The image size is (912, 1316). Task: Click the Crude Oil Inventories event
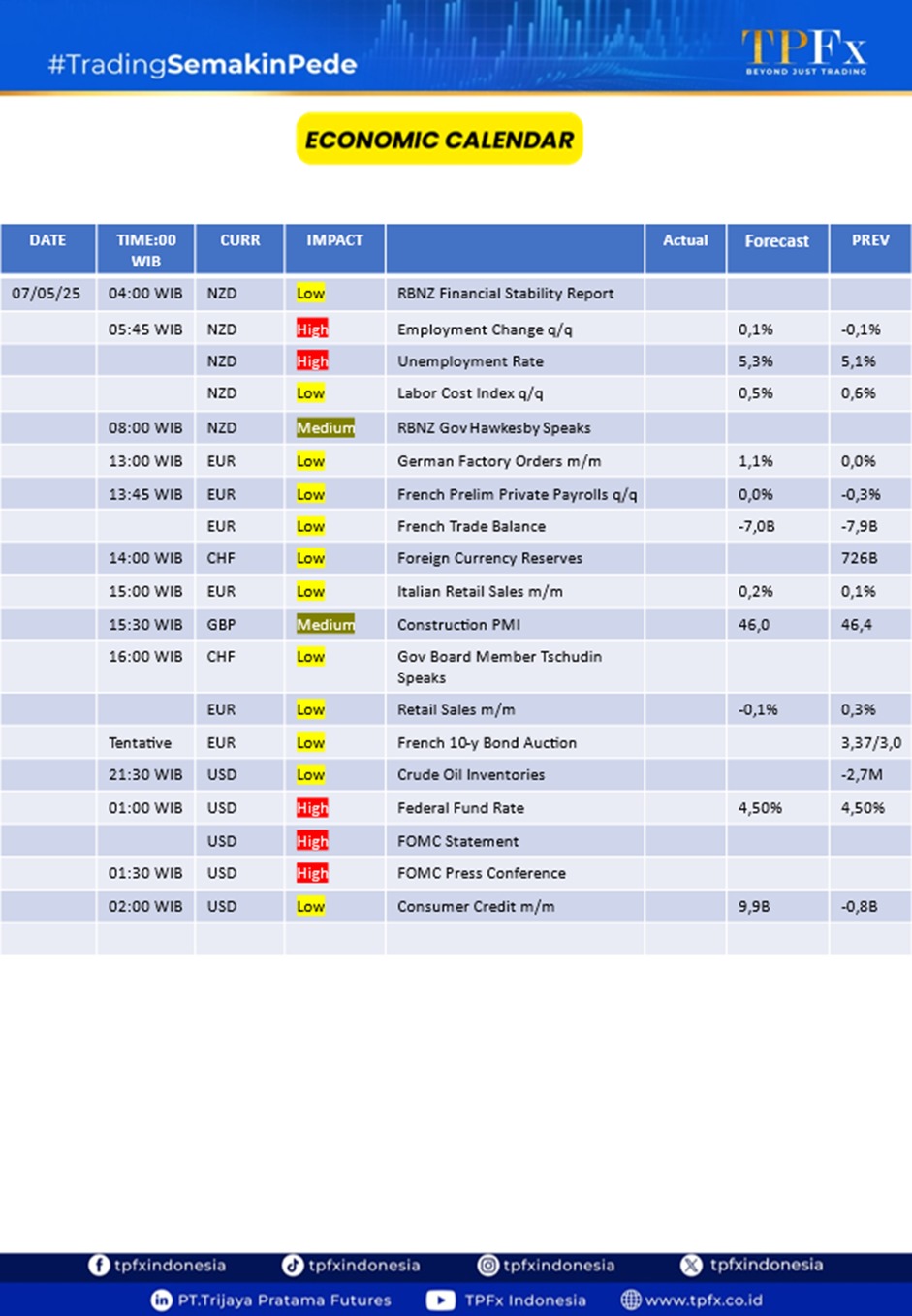point(471,775)
